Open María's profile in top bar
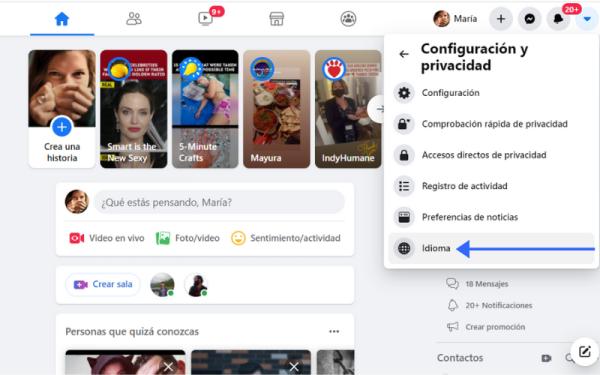Image resolution: width=600 pixels, height=375 pixels. 455,19
